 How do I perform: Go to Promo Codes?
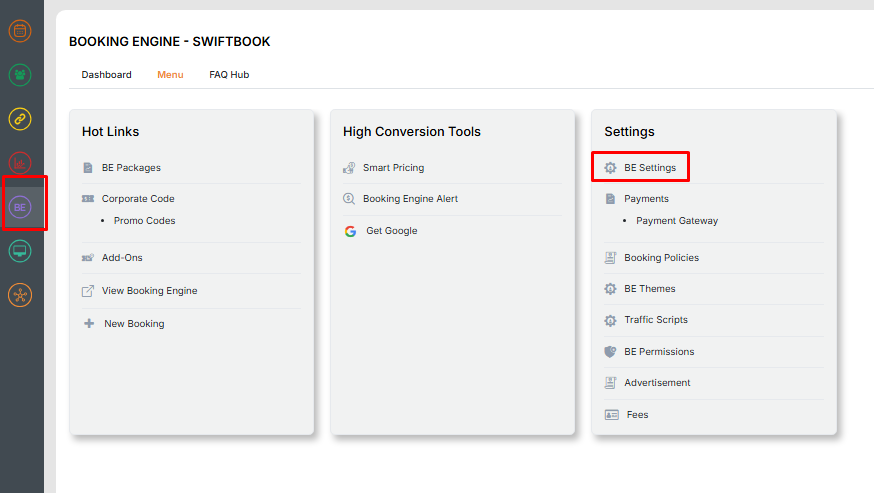coord(144,221)
